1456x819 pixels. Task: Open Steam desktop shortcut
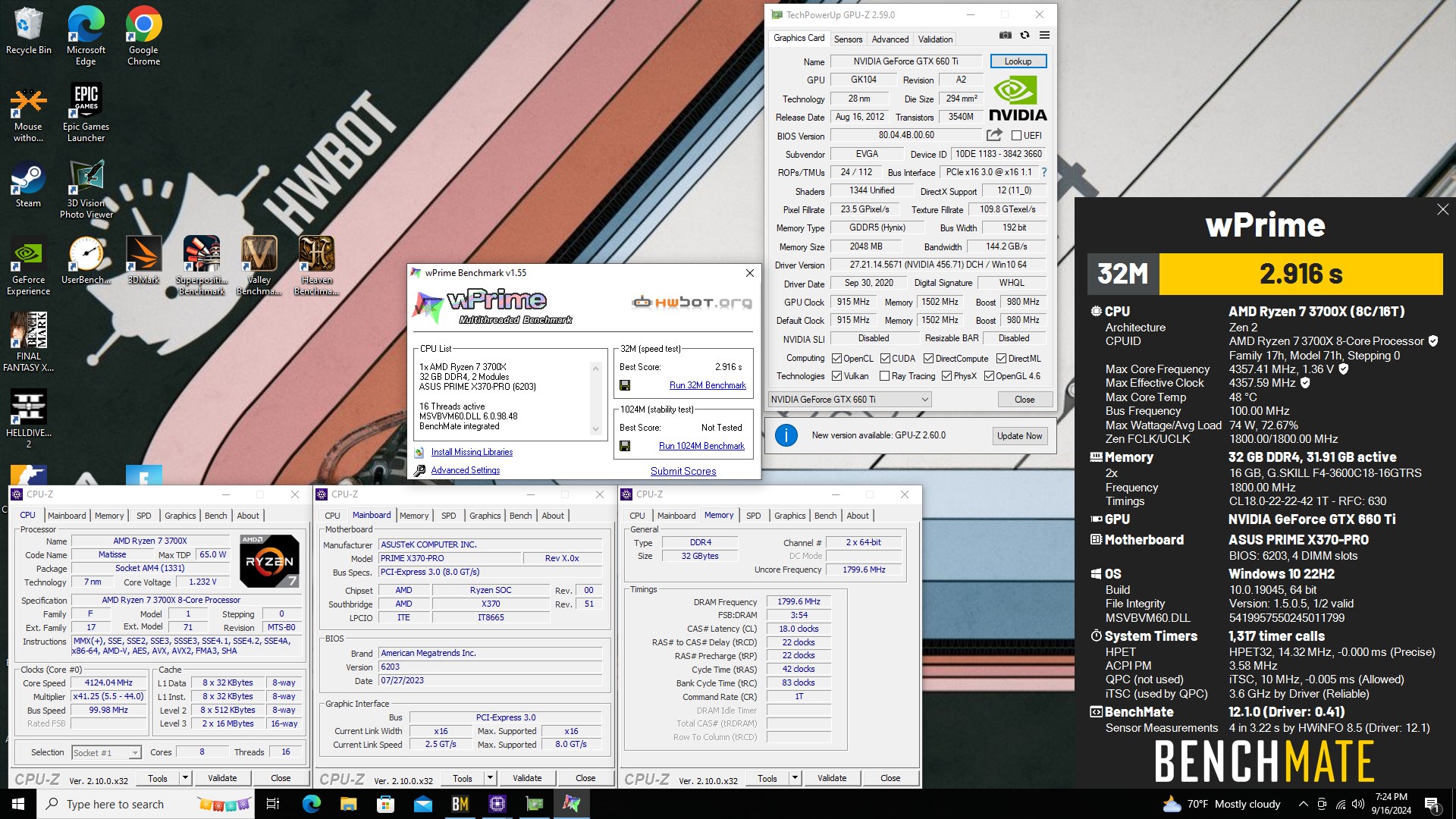pos(28,184)
